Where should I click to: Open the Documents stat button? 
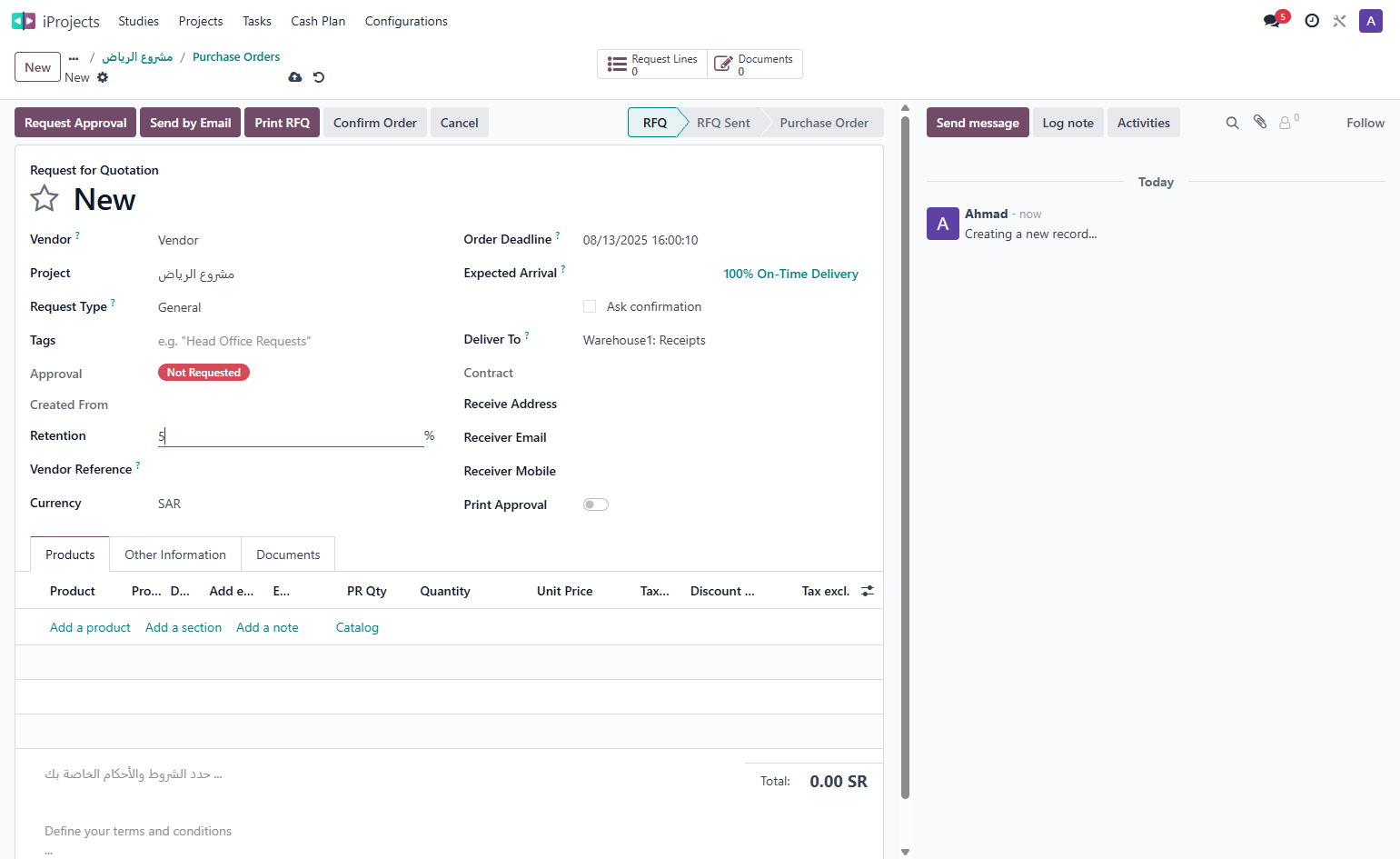[x=755, y=65]
